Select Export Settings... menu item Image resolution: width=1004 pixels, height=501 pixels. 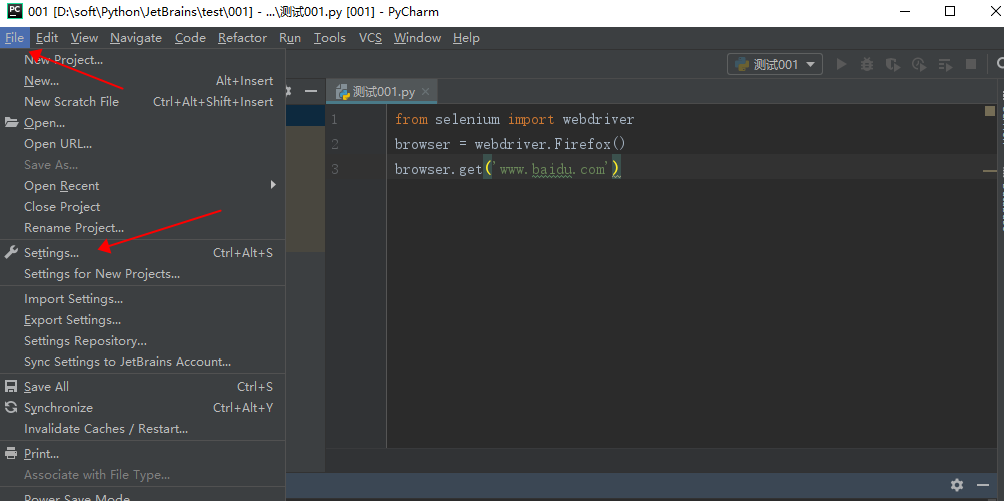(142, 320)
